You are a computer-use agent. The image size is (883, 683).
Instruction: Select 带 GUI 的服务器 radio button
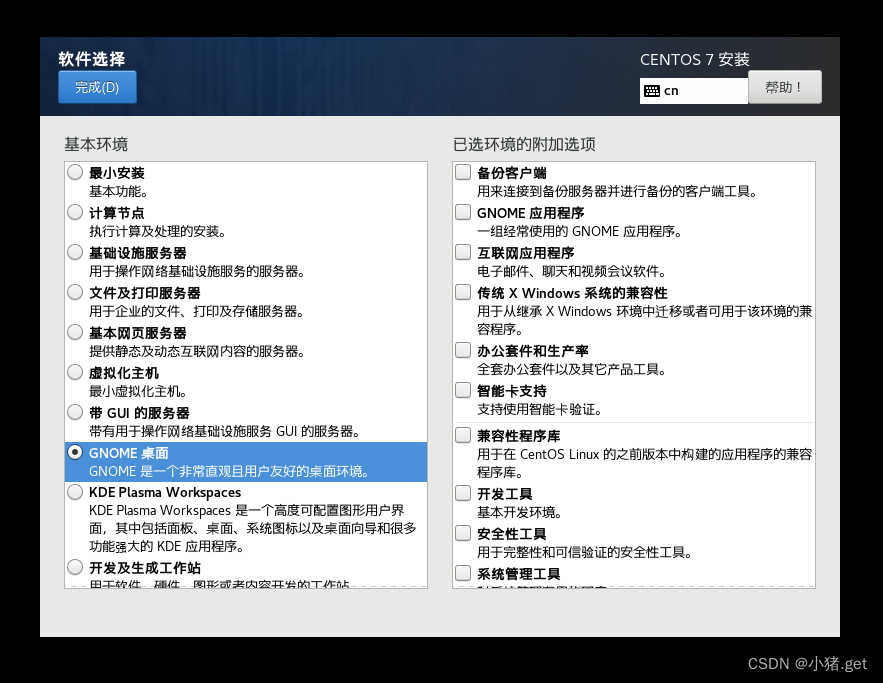tap(75, 412)
